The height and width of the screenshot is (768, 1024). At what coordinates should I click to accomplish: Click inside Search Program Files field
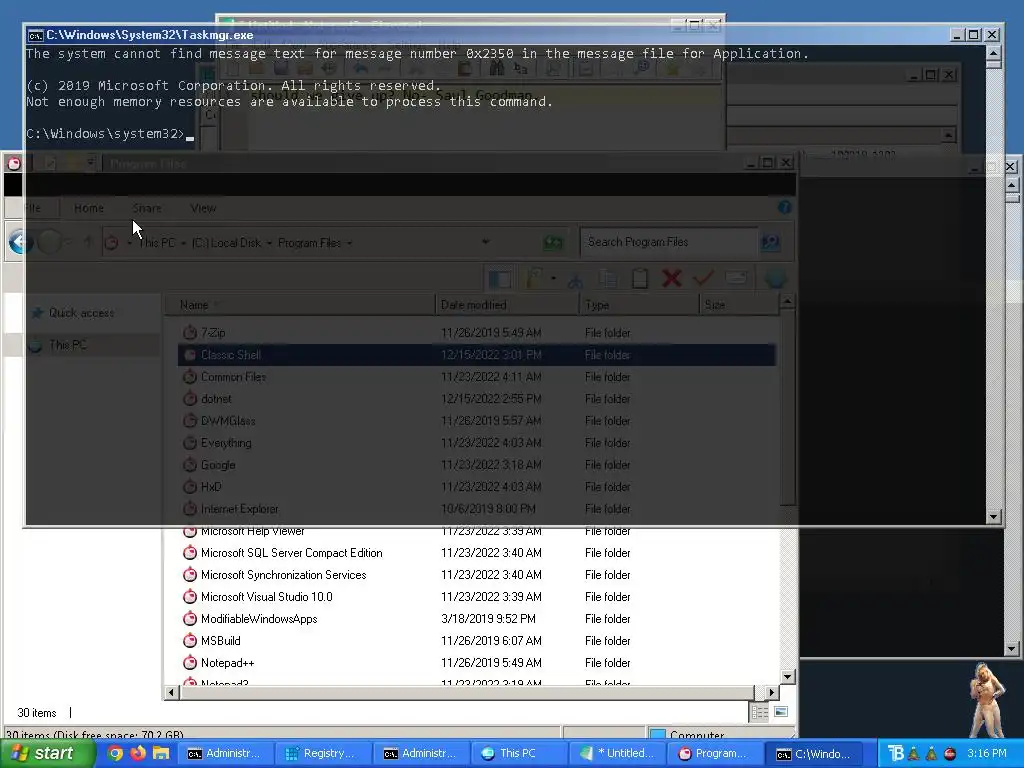[669, 242]
